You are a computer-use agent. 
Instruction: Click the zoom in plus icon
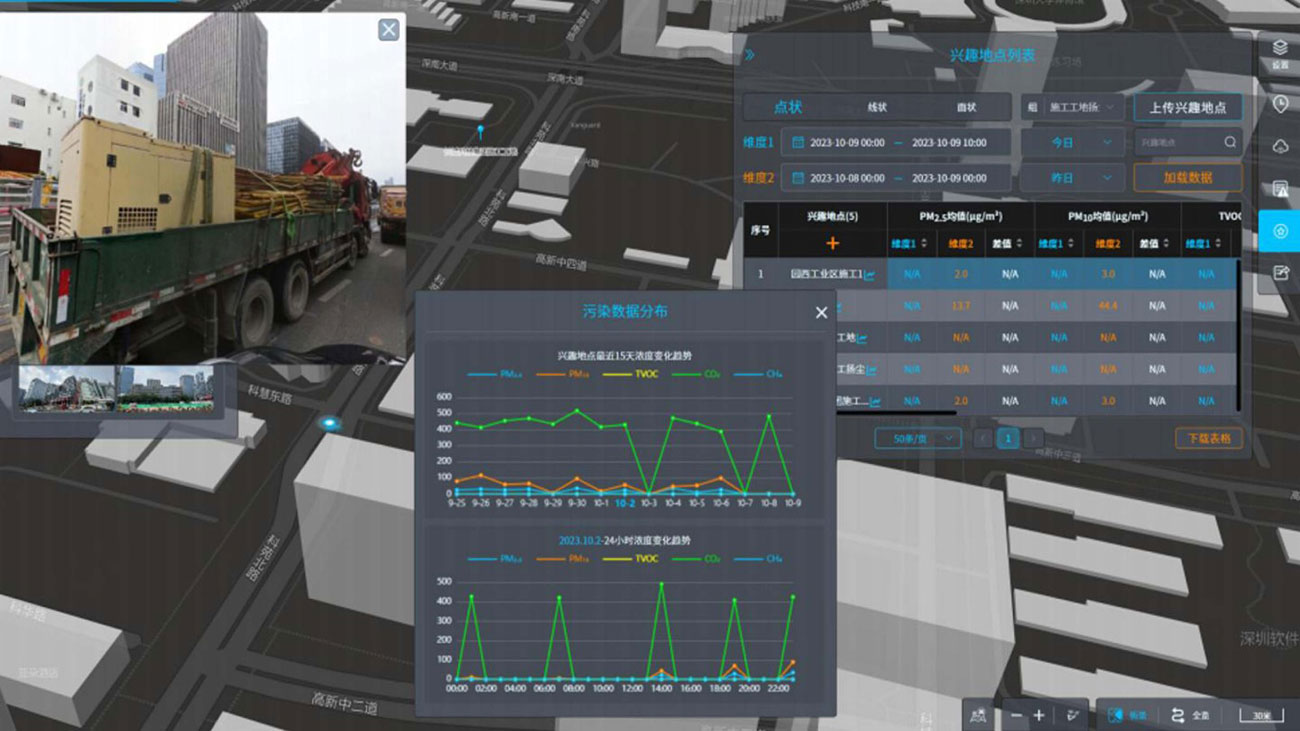(x=1039, y=715)
